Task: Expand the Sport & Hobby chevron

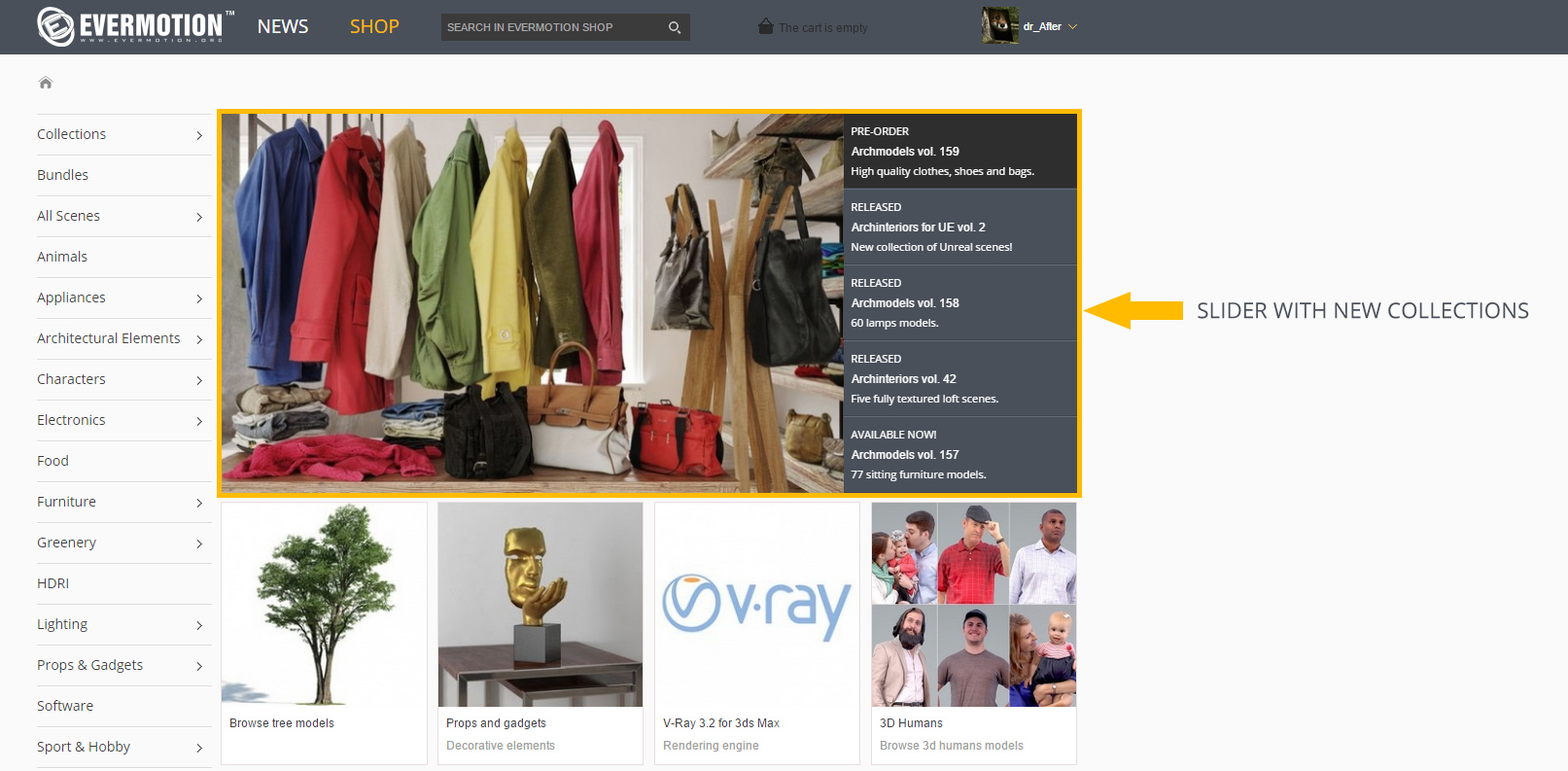Action: [x=199, y=748]
